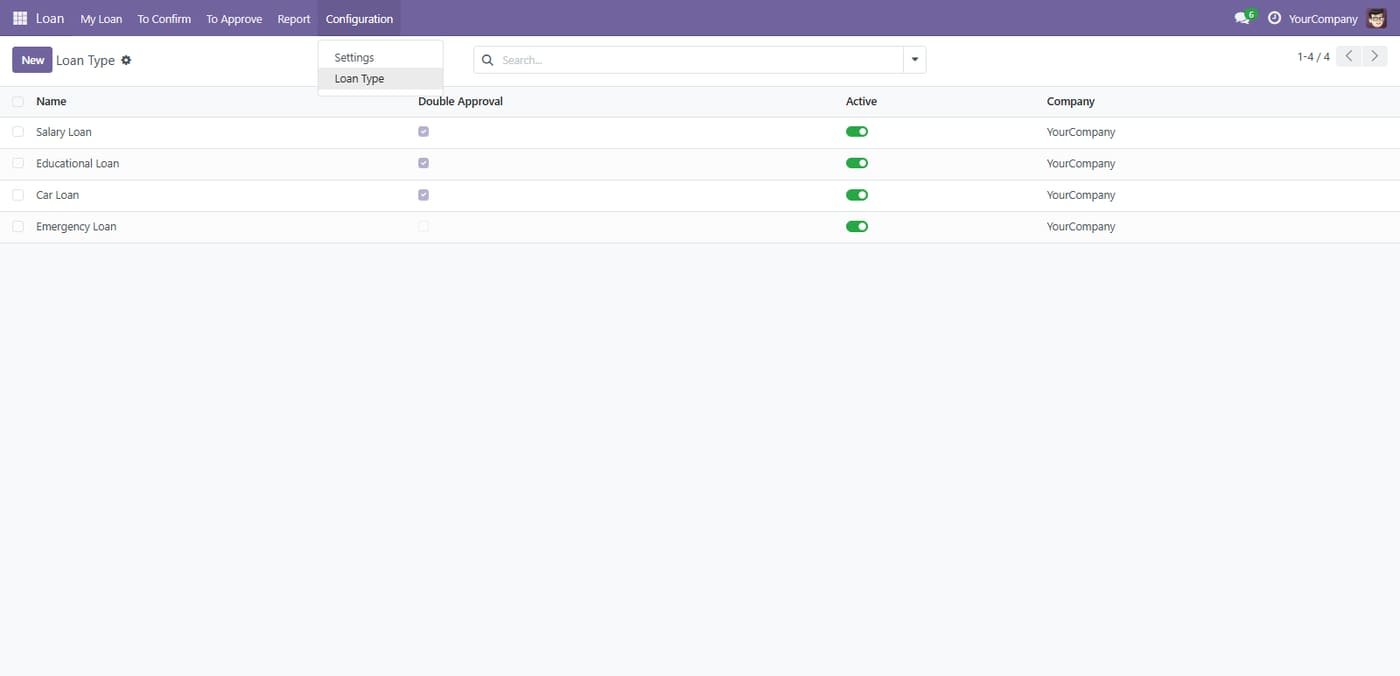Open the Salary Loan record
This screenshot has width=1400, height=676.
click(64, 132)
